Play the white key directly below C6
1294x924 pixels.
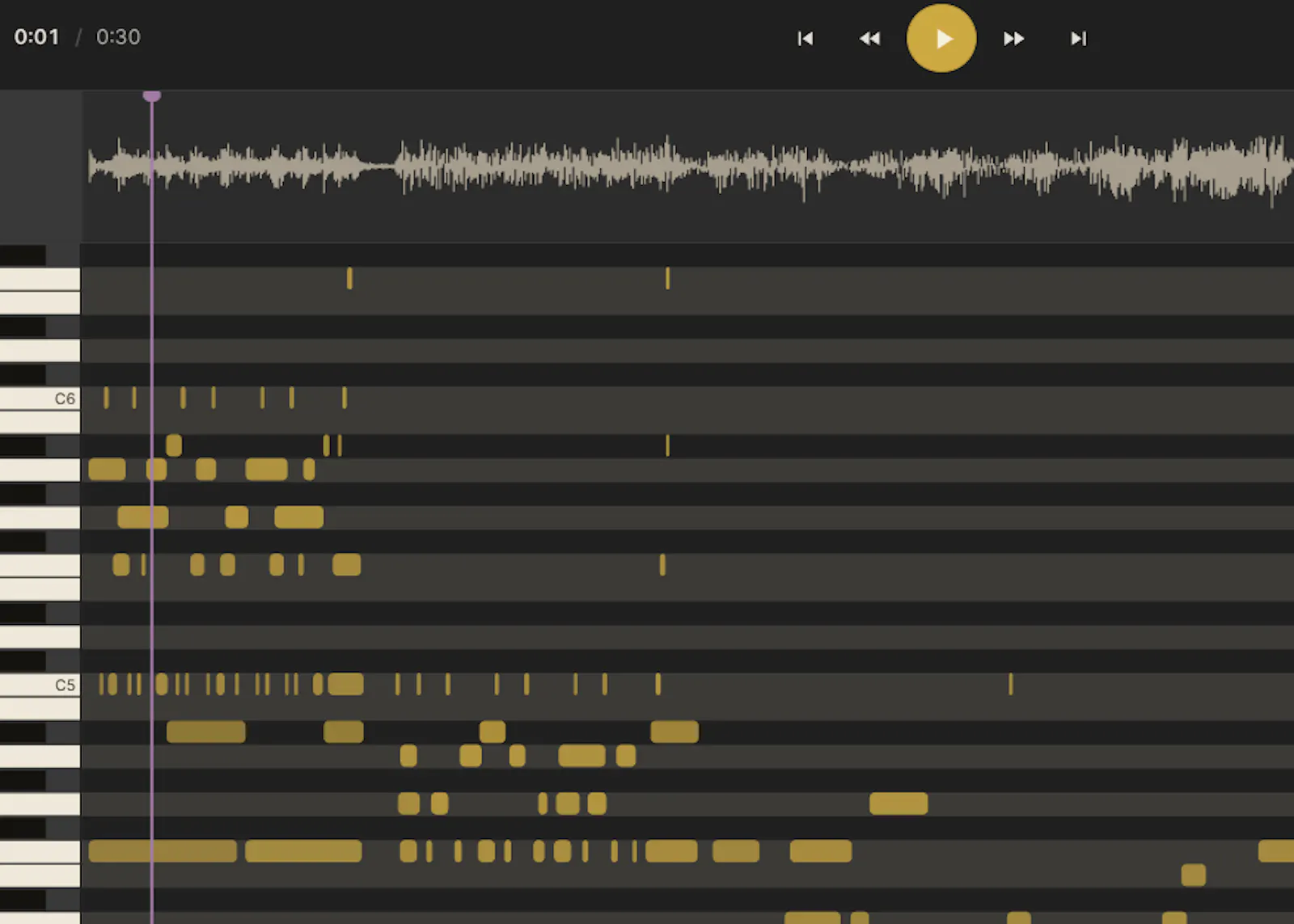(x=40, y=422)
